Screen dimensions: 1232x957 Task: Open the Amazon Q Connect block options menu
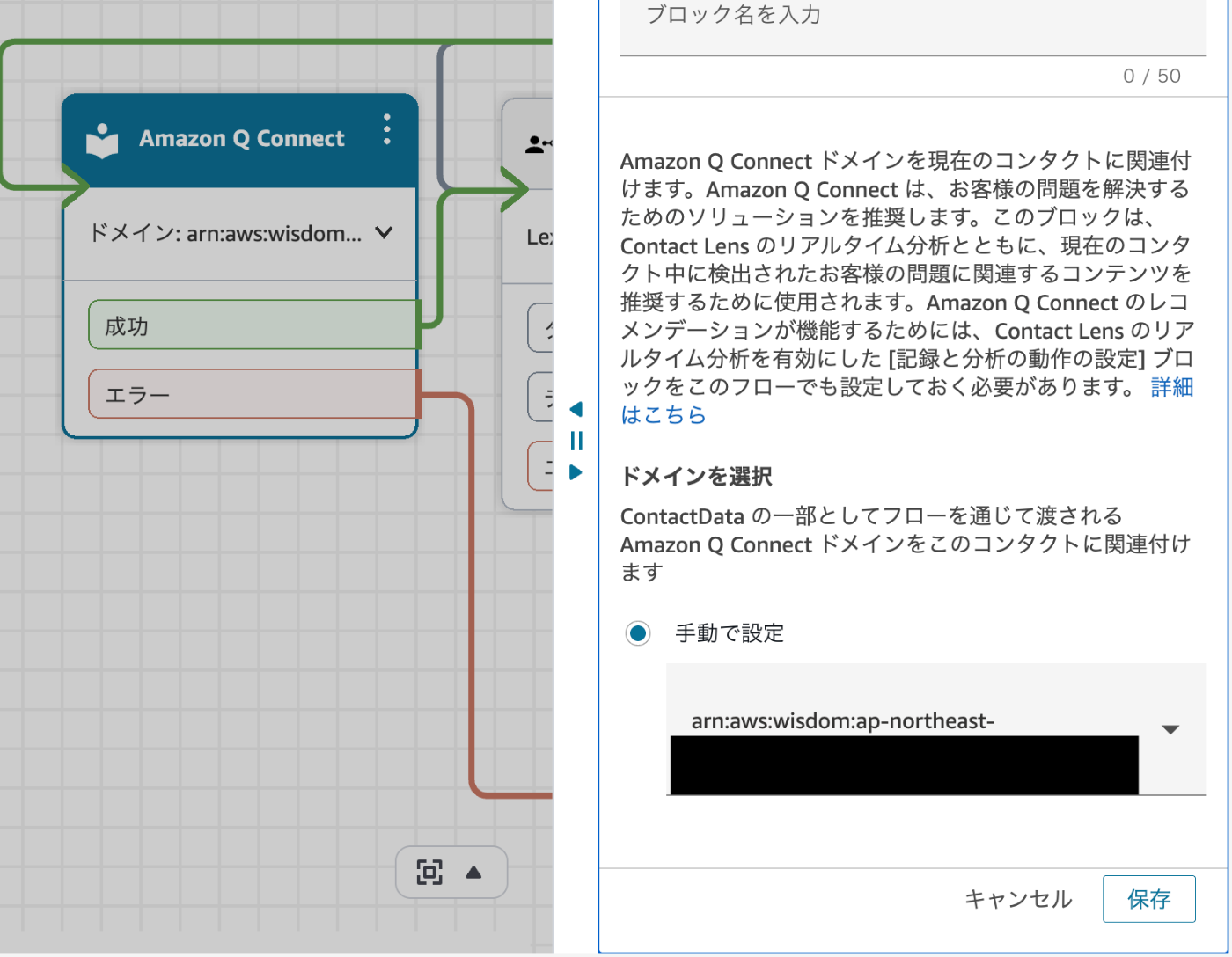pos(387,130)
